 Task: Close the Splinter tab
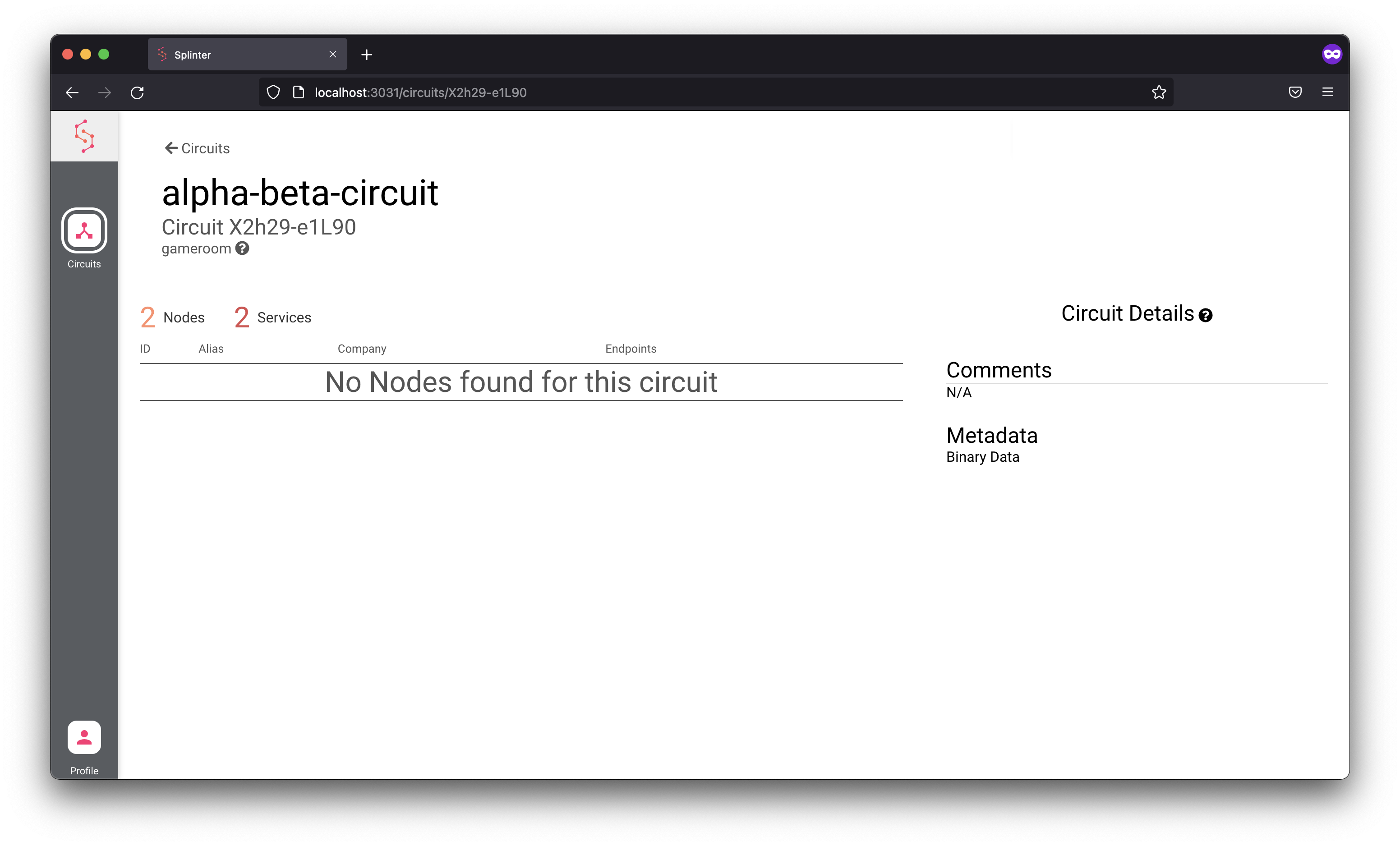(333, 54)
